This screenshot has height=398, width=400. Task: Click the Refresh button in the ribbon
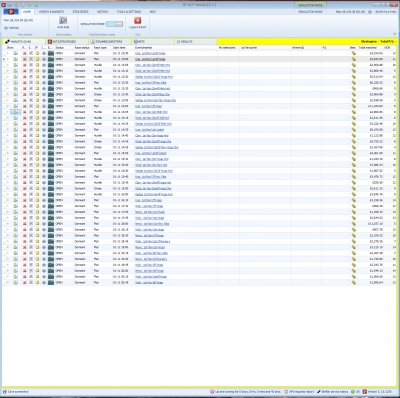[x=12, y=28]
